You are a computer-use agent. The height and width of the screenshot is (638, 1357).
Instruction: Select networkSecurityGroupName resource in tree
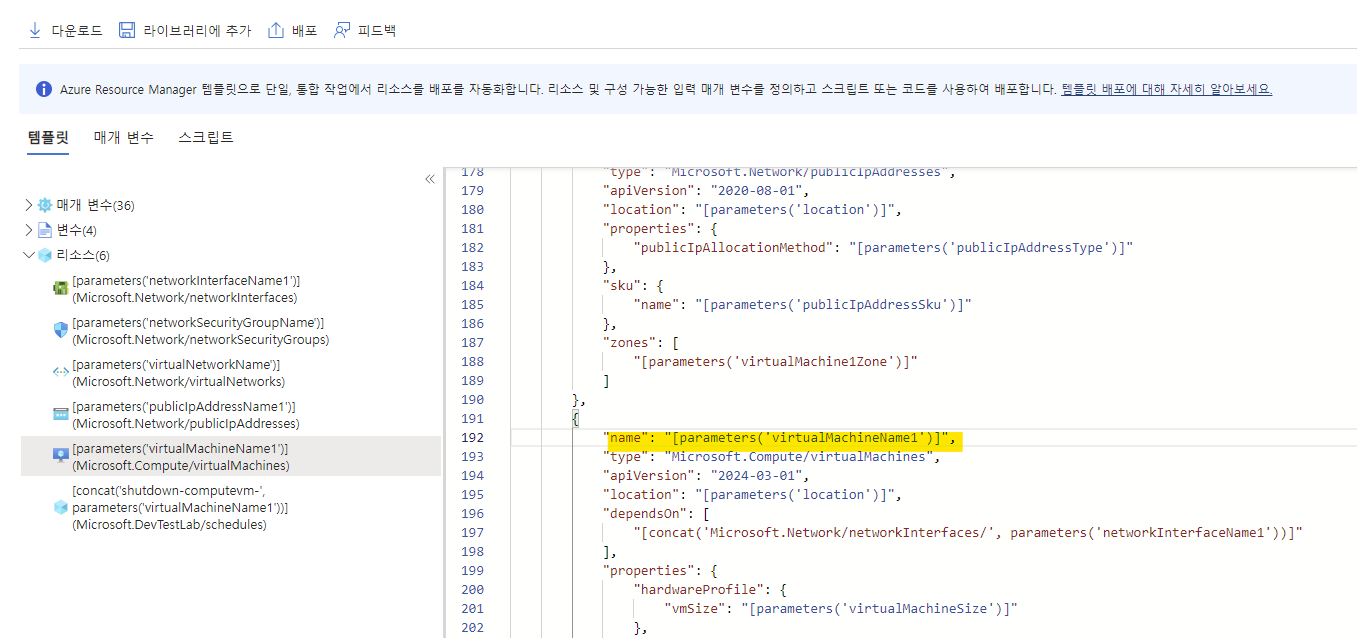198,331
